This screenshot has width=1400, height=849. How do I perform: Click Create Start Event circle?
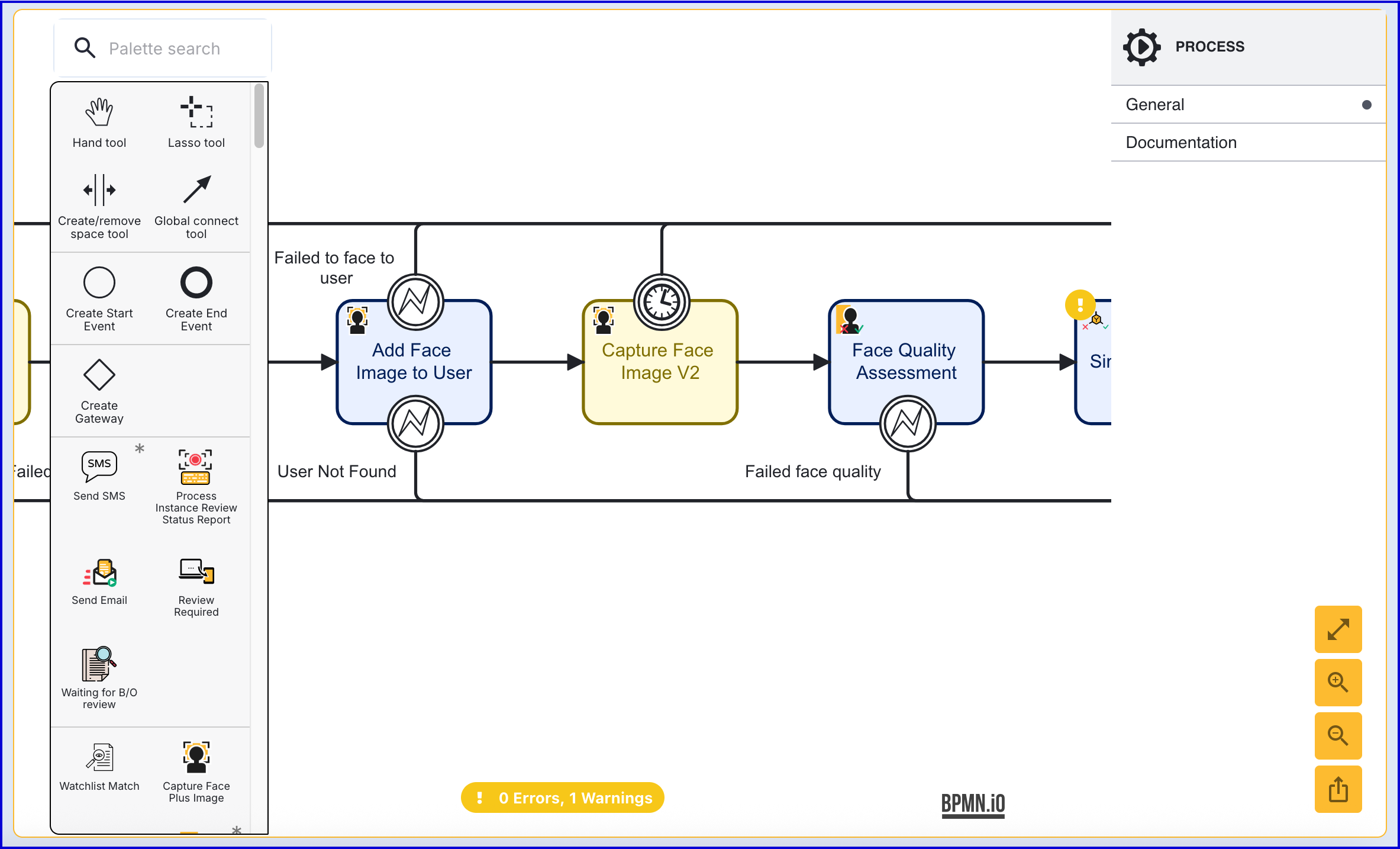pos(99,282)
